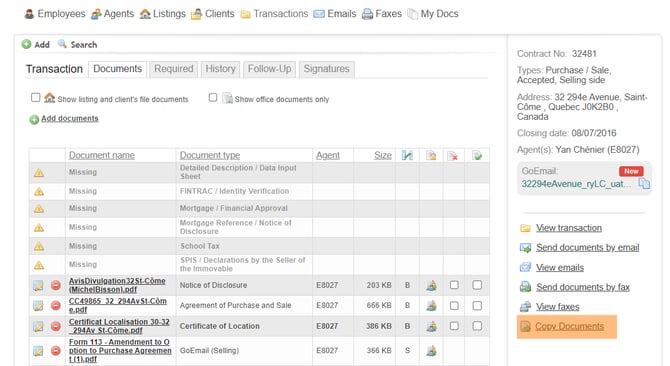This screenshot has height=366, width=670.
Task: Tick delete checkbox for Certificate of Location
Action: tap(454, 326)
